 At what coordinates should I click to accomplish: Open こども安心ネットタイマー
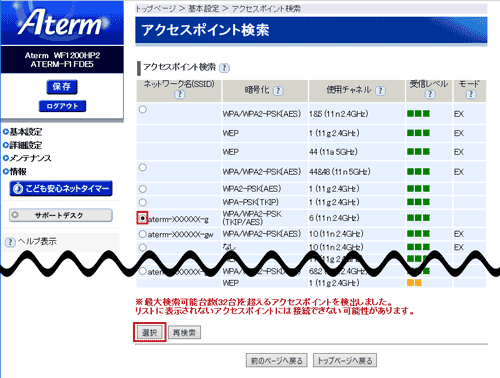[x=61, y=189]
